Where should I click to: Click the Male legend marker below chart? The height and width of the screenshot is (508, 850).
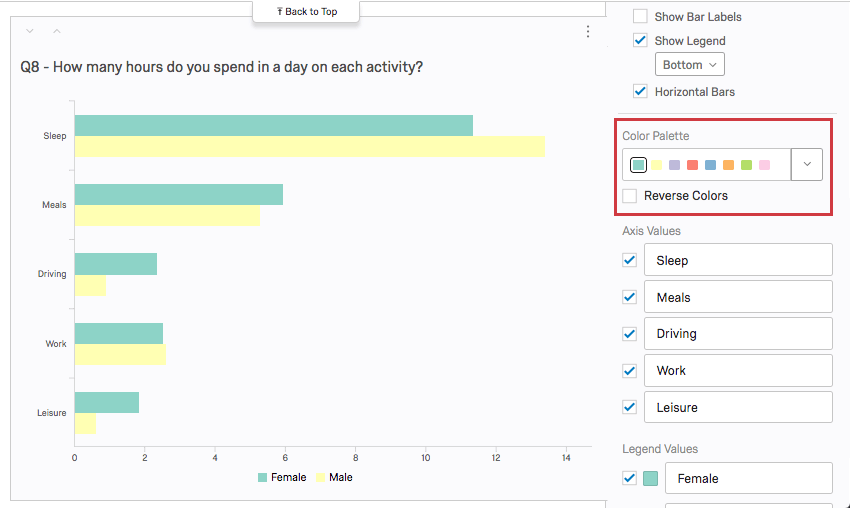point(321,477)
